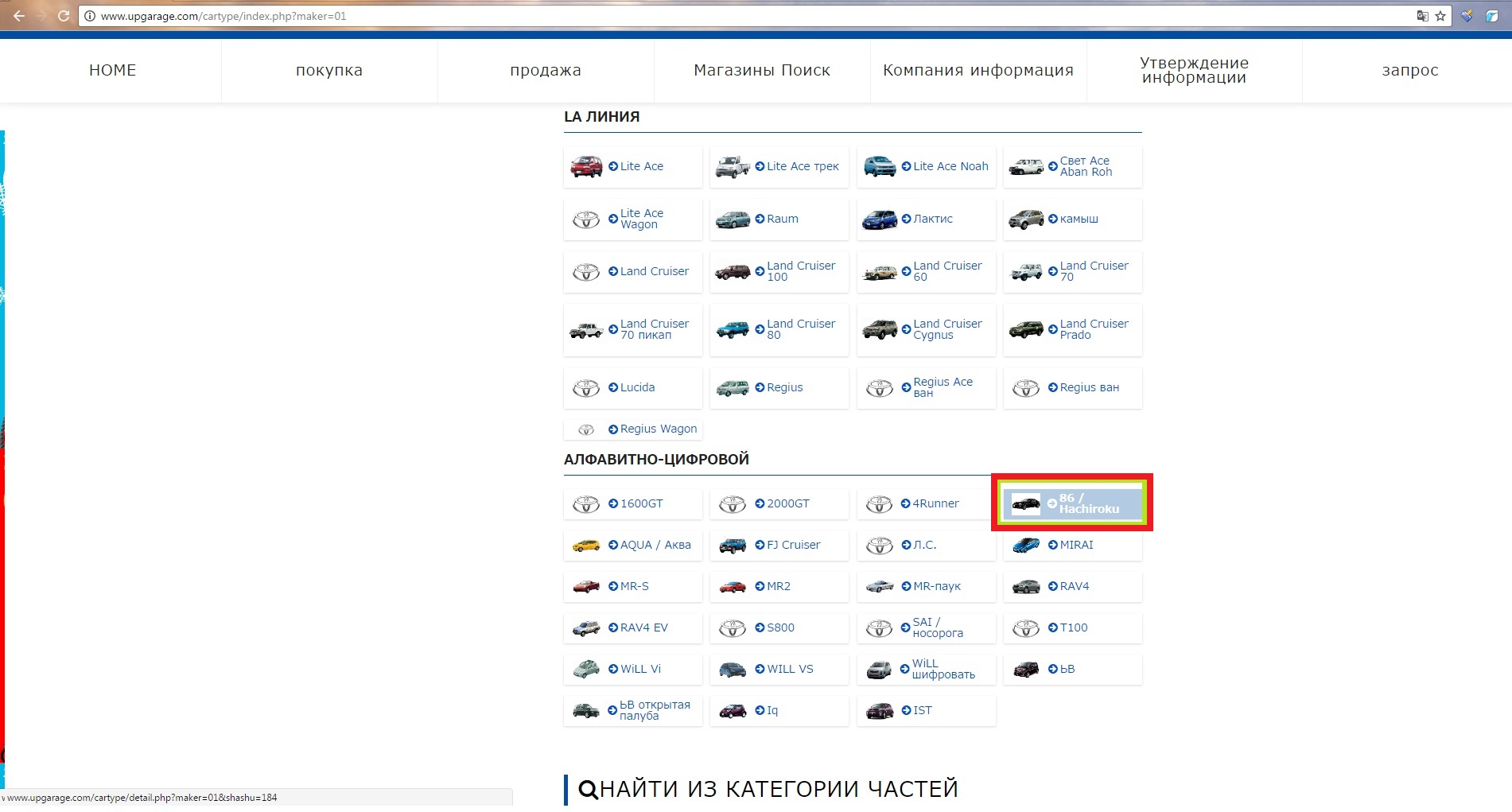Open the MR2 model link
This screenshot has width=1512, height=812.
coord(778,586)
